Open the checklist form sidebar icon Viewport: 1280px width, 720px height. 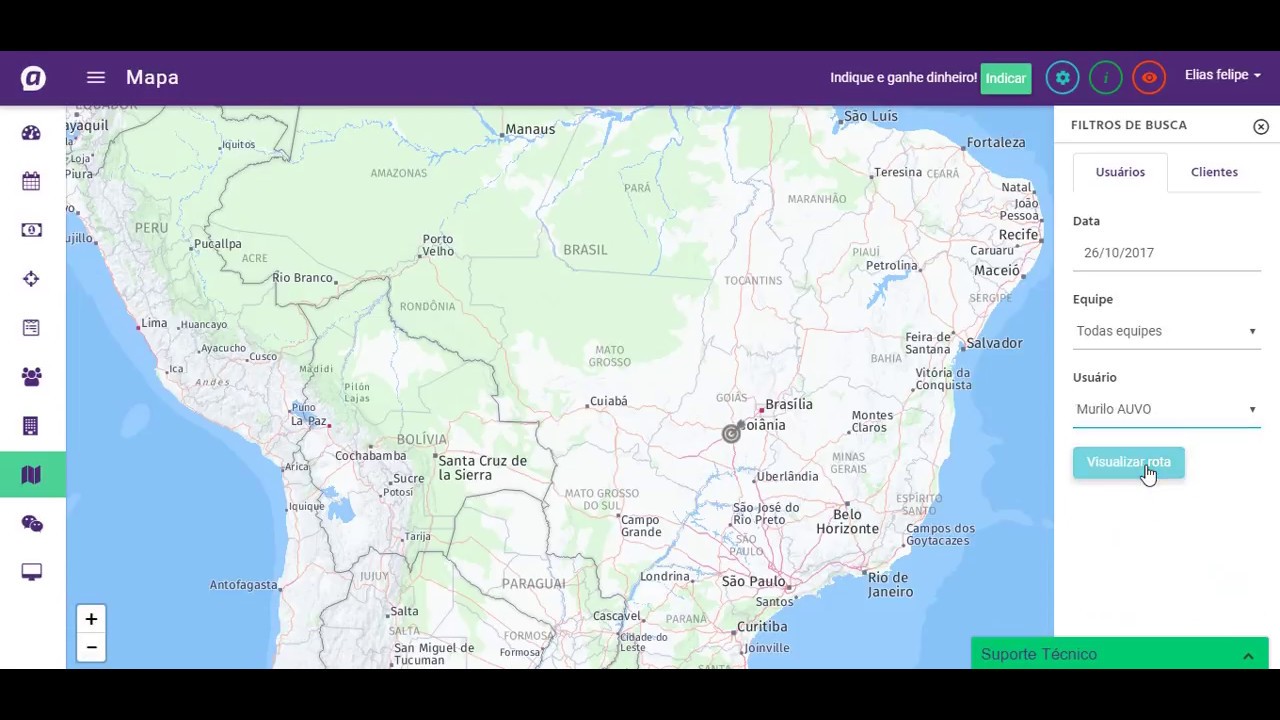[31, 328]
